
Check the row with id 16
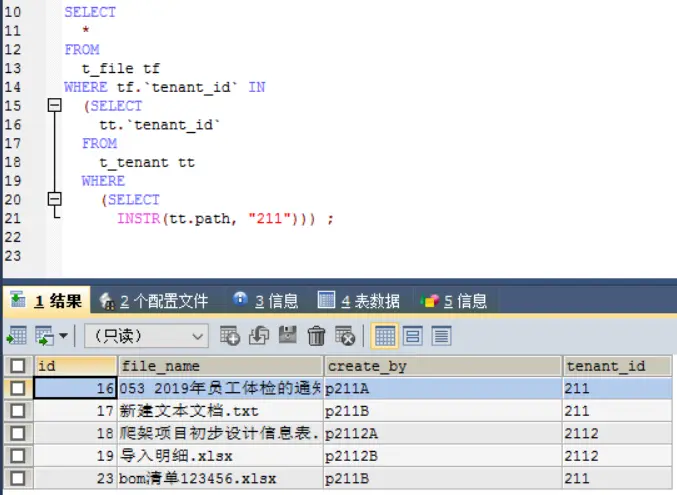(18, 388)
